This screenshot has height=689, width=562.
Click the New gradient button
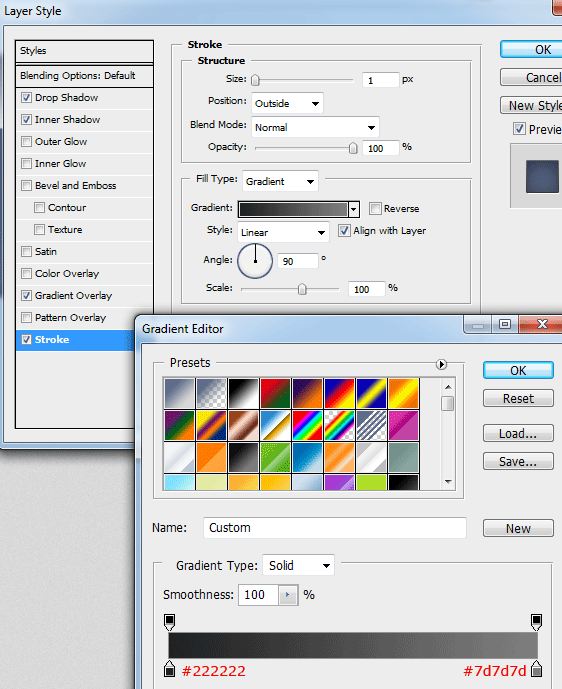click(x=518, y=528)
